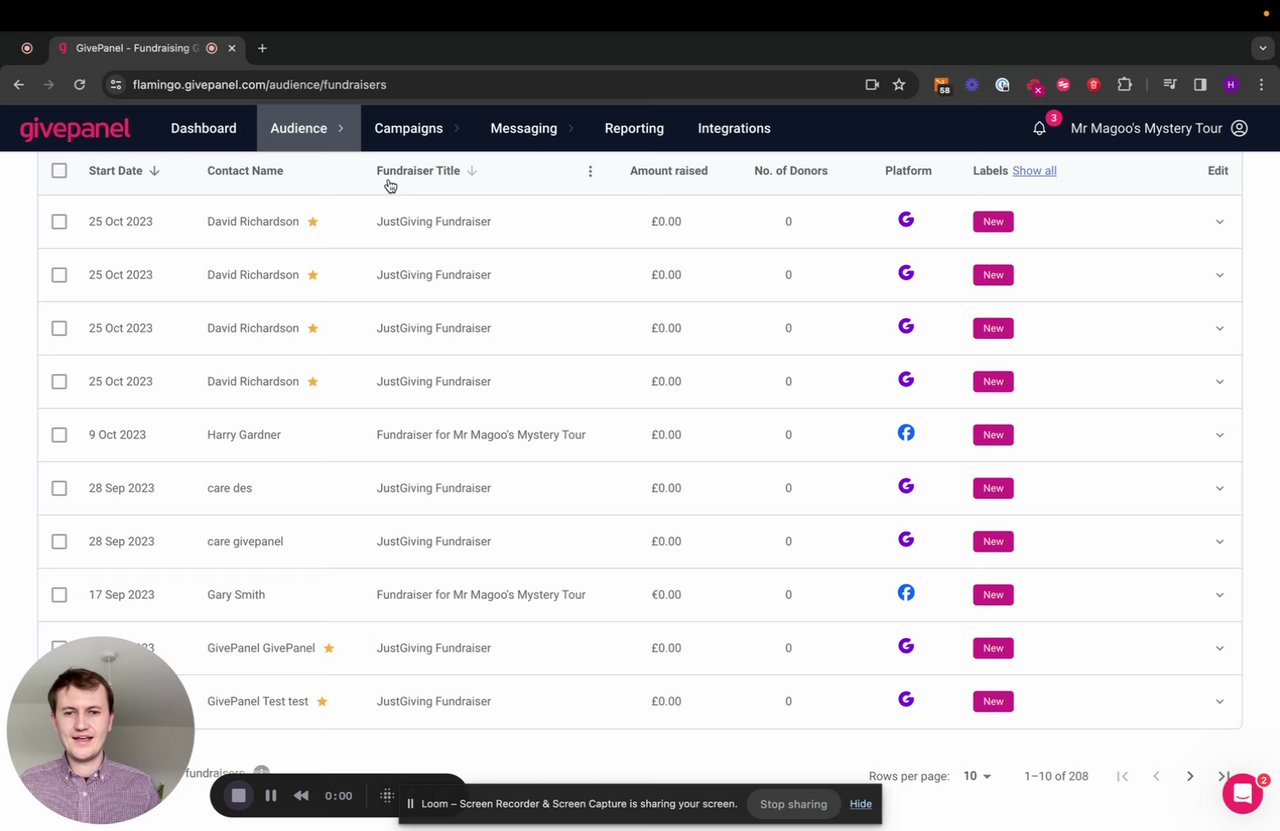Image resolution: width=1280 pixels, height=831 pixels.
Task: Select the Harry Gardner row checkbox
Action: point(59,435)
